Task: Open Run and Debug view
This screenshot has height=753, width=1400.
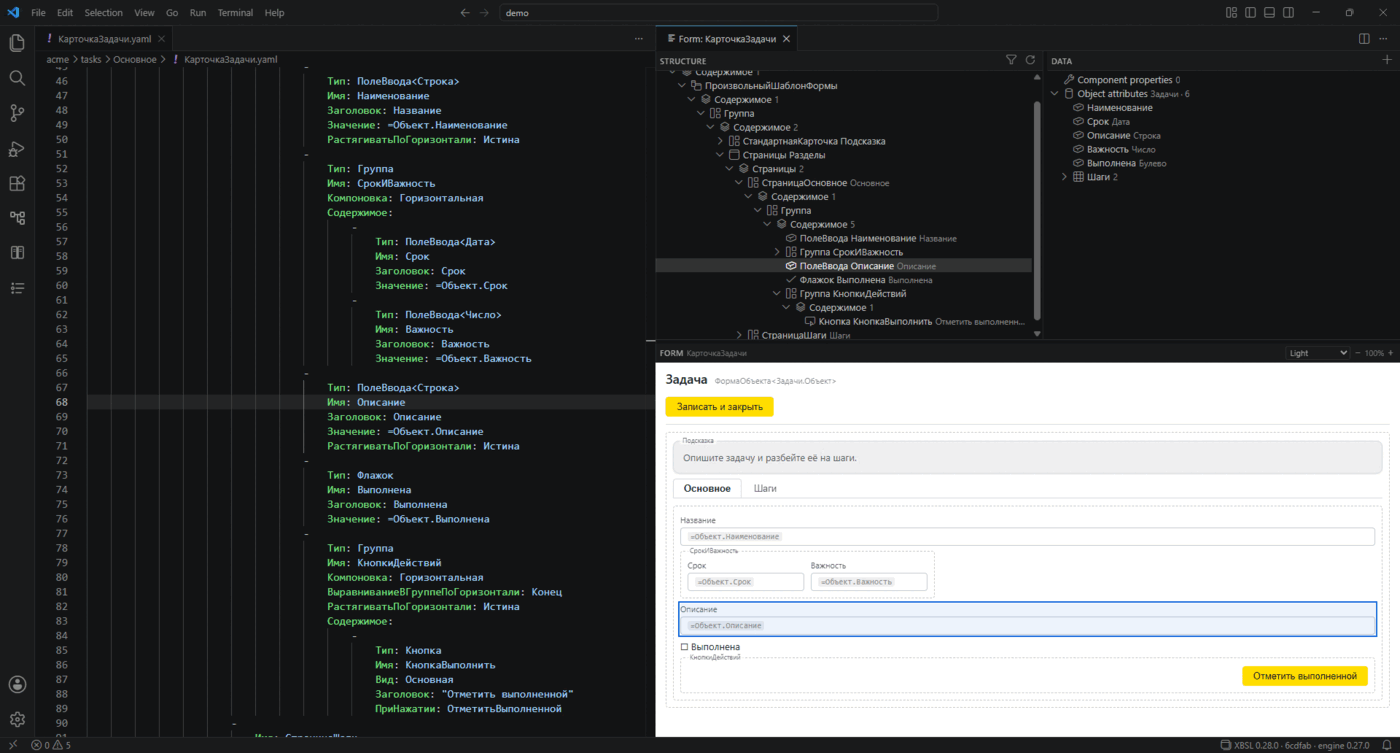Action: click(x=17, y=148)
